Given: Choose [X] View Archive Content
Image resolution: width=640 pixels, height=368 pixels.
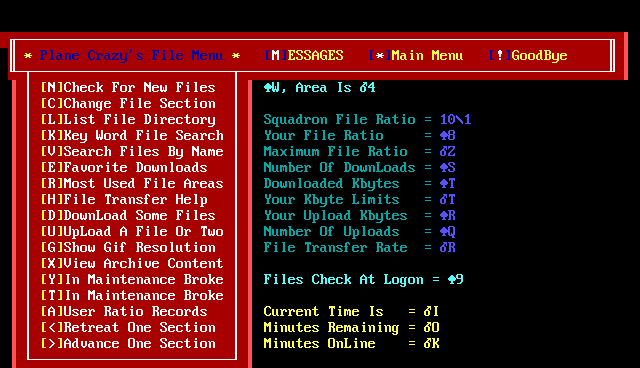Looking at the screenshot, I should pyautogui.click(x=132, y=264).
